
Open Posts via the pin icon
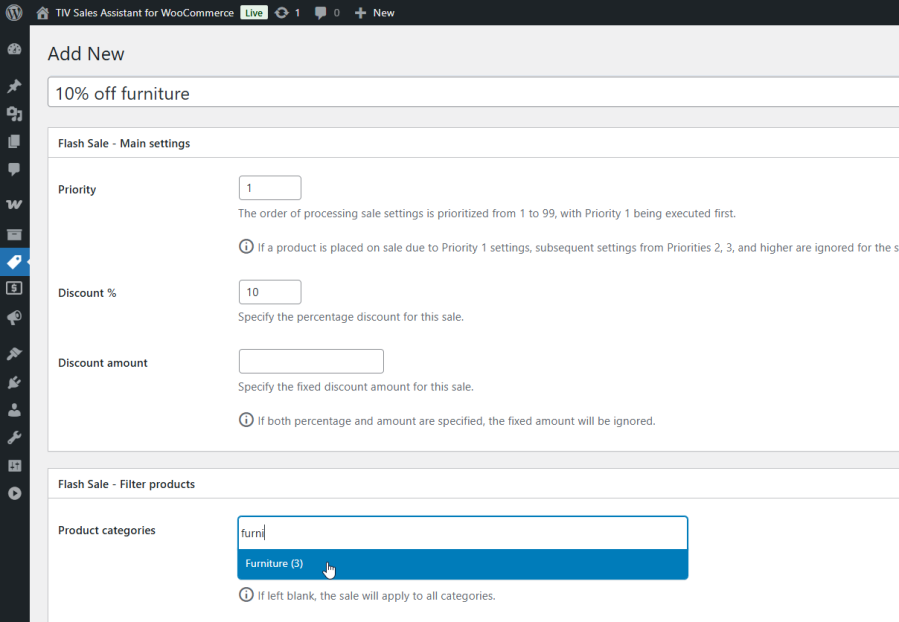tap(14, 86)
